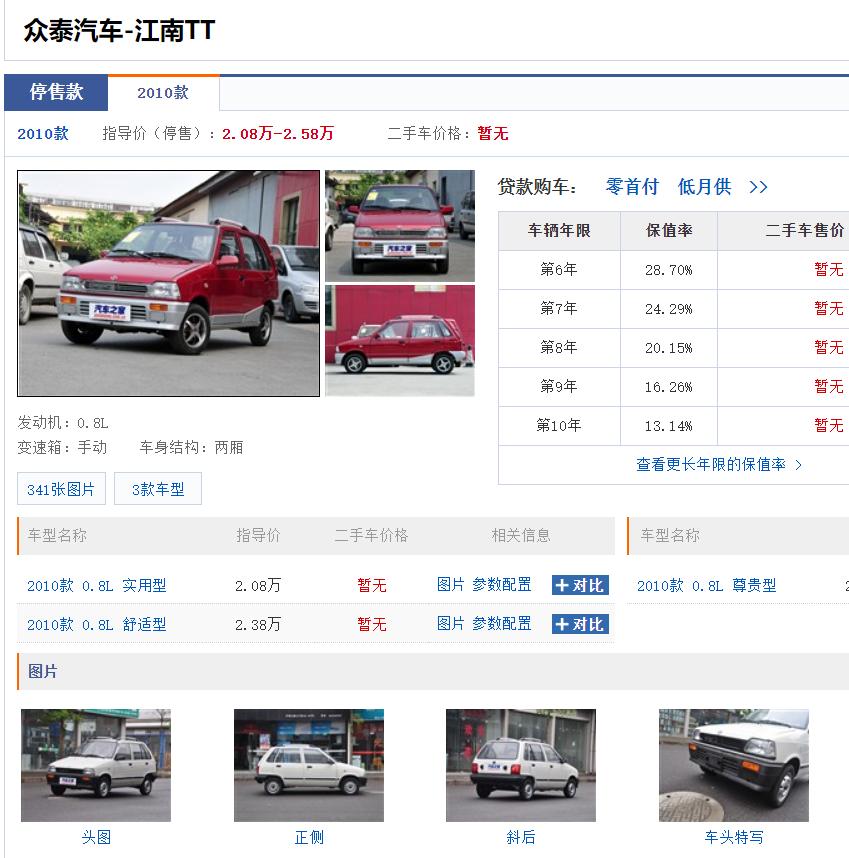
Task: Open the front-view red car thumbnail
Action: (399, 225)
